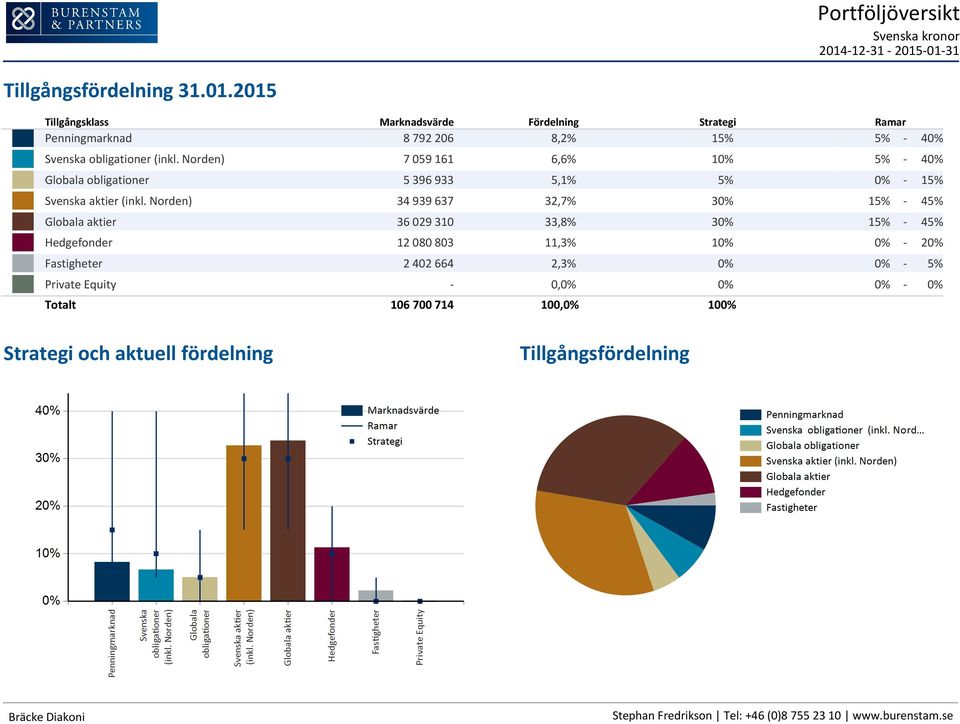The image size is (960, 724).
Task: Open the www.burenstam.se website link
Action: [902, 715]
